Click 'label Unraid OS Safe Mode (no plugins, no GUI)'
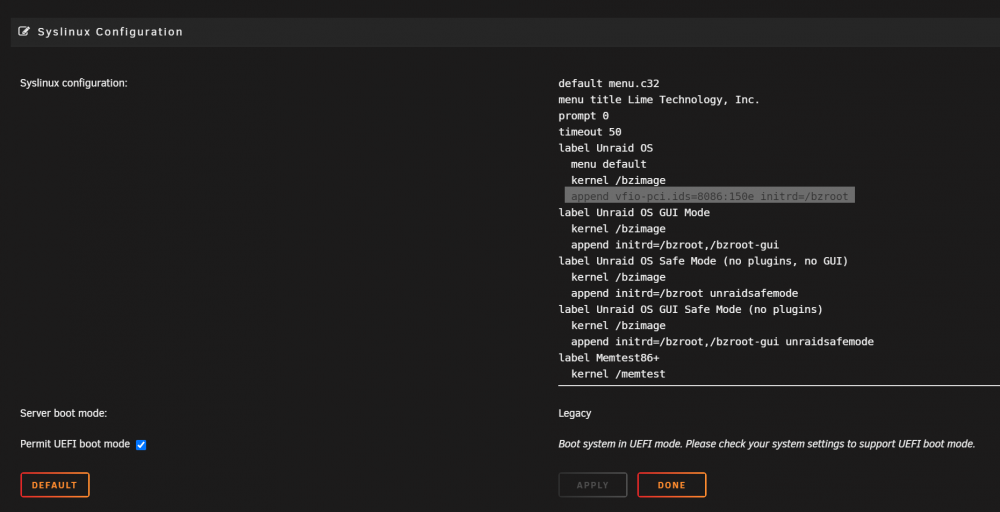This screenshot has height=512, width=1000. pos(703,261)
